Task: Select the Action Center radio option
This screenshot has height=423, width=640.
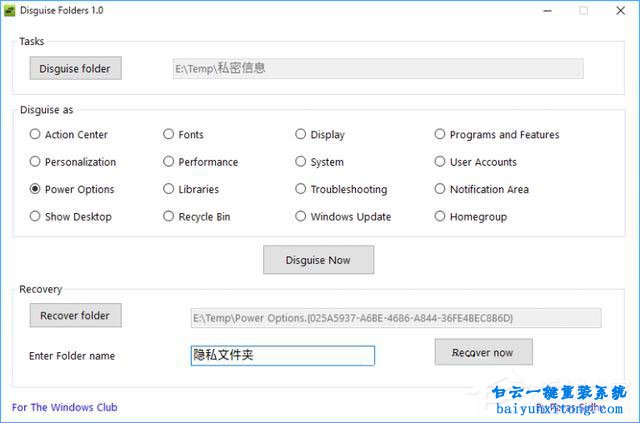Action: click(36, 134)
